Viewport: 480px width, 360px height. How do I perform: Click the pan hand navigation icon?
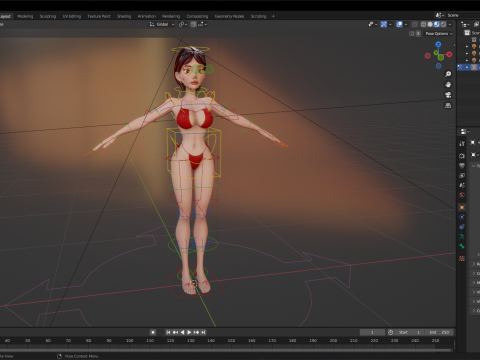(448, 84)
